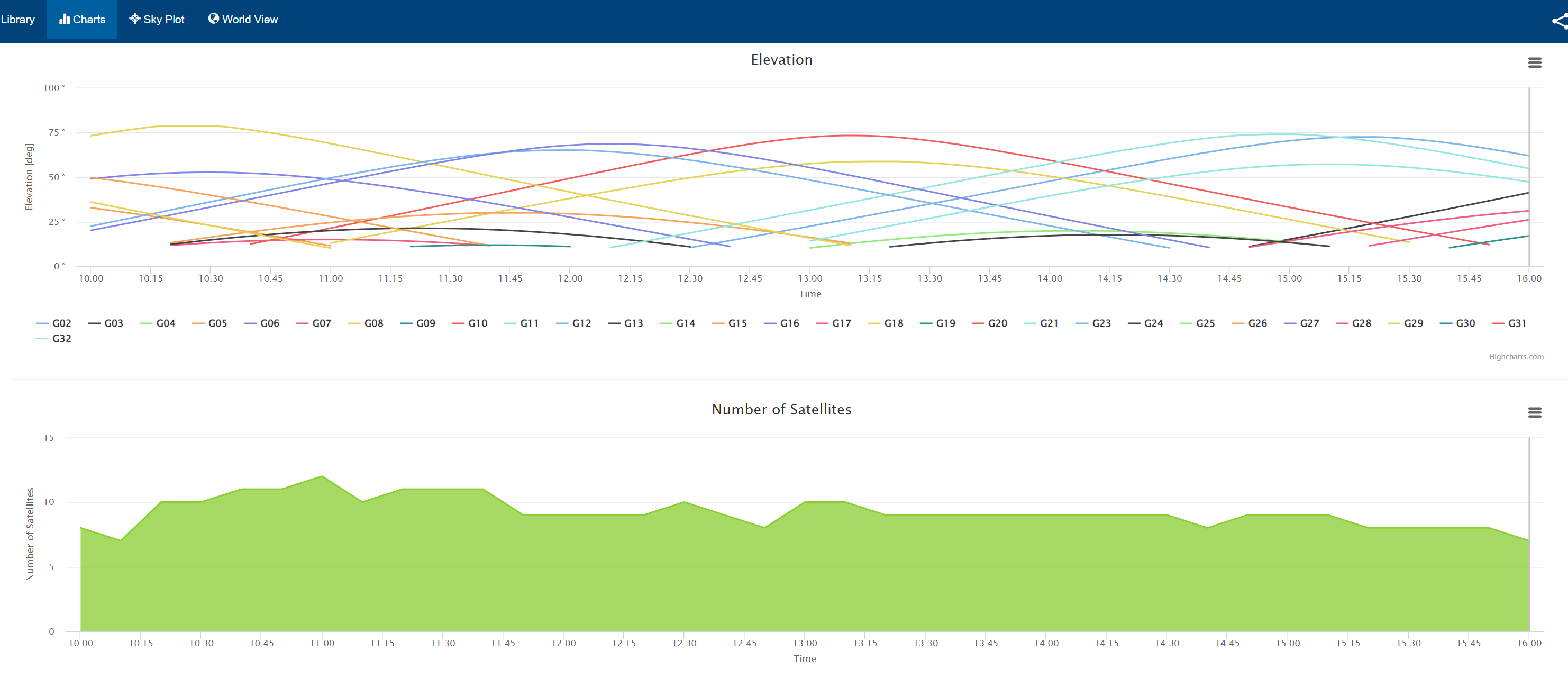Toggle G31 legend item
The width and height of the screenshot is (1568, 677).
1516,323
